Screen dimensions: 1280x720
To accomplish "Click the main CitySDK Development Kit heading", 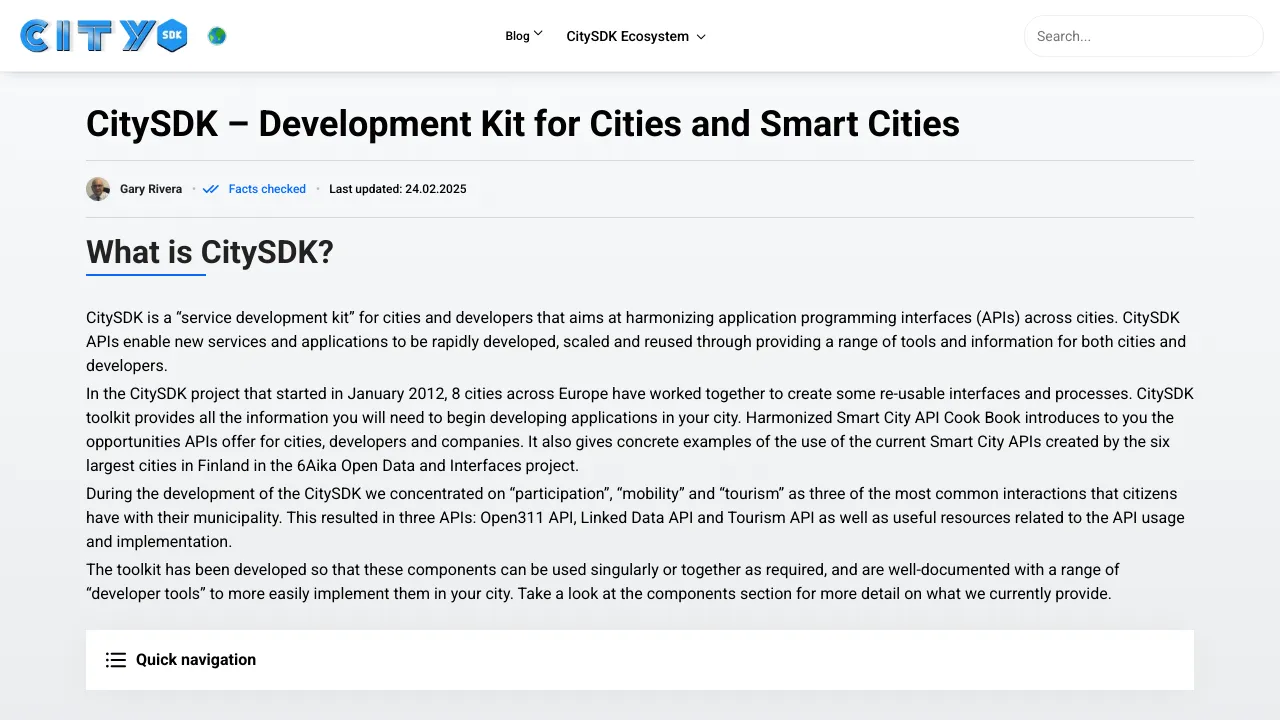I will point(523,124).
